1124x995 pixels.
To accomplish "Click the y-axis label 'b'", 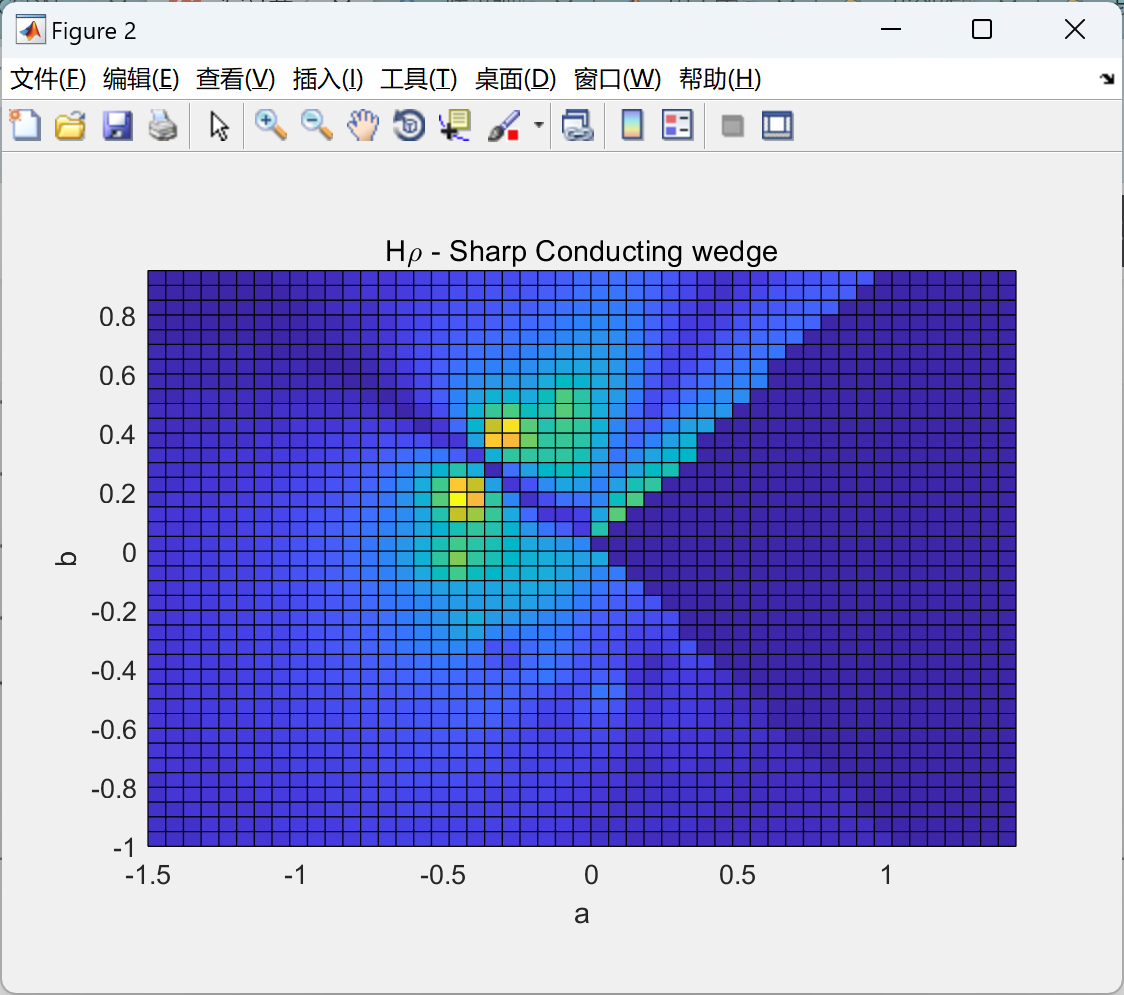I will [x=67, y=558].
